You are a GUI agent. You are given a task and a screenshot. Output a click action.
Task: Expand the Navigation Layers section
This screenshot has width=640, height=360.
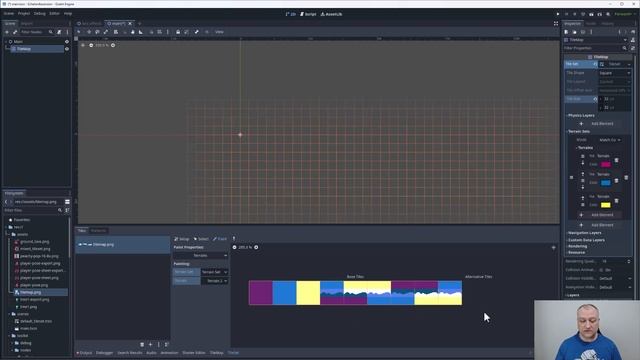coord(584,233)
